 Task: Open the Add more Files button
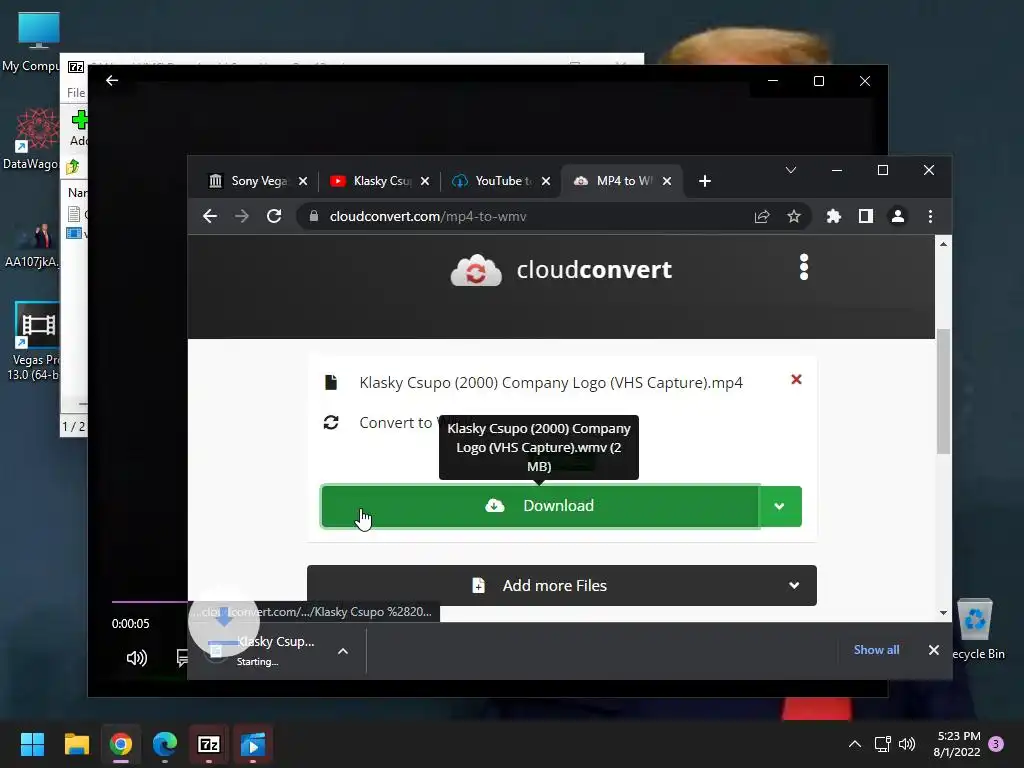tap(562, 585)
